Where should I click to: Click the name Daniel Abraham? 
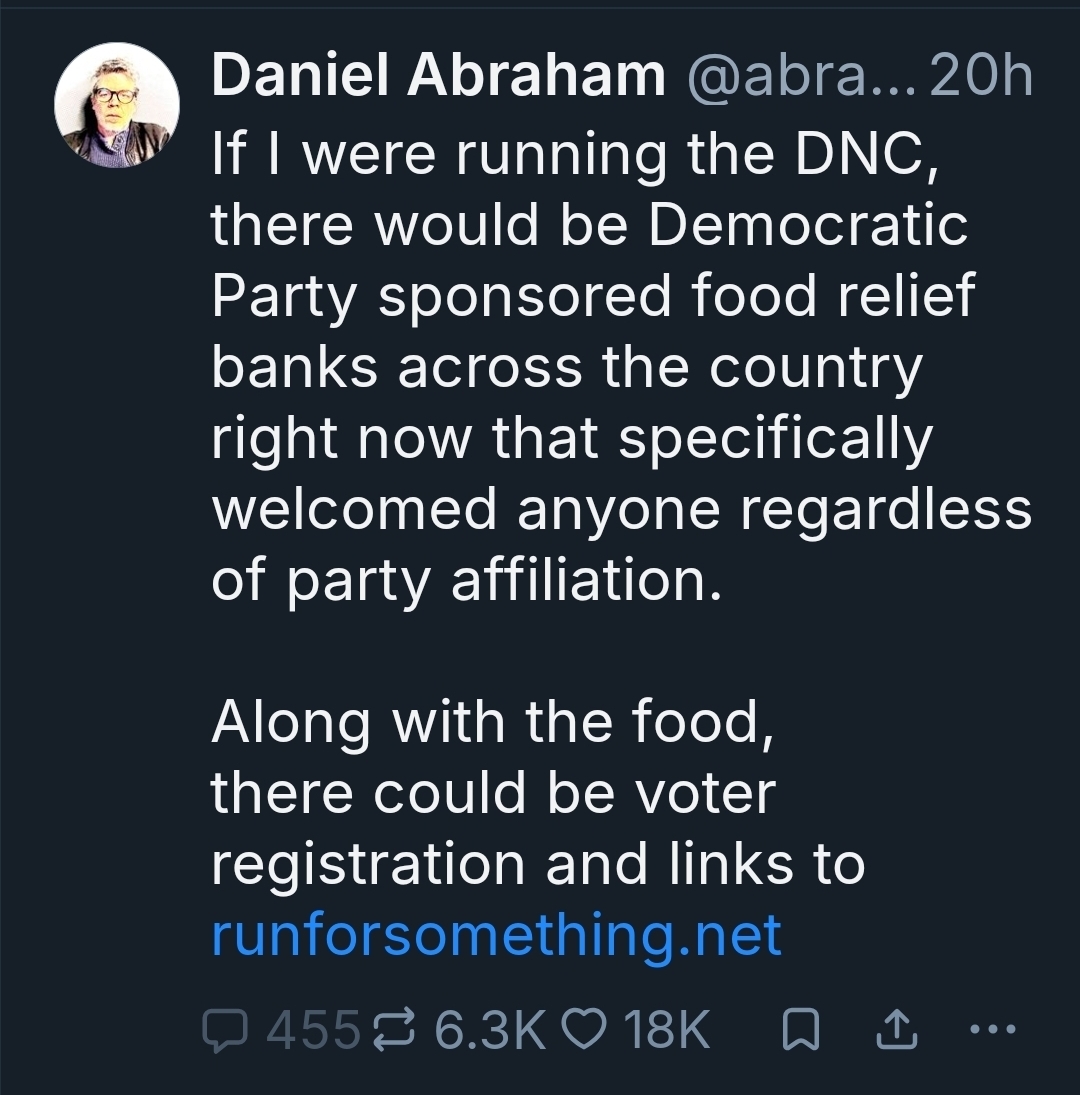coord(438,77)
